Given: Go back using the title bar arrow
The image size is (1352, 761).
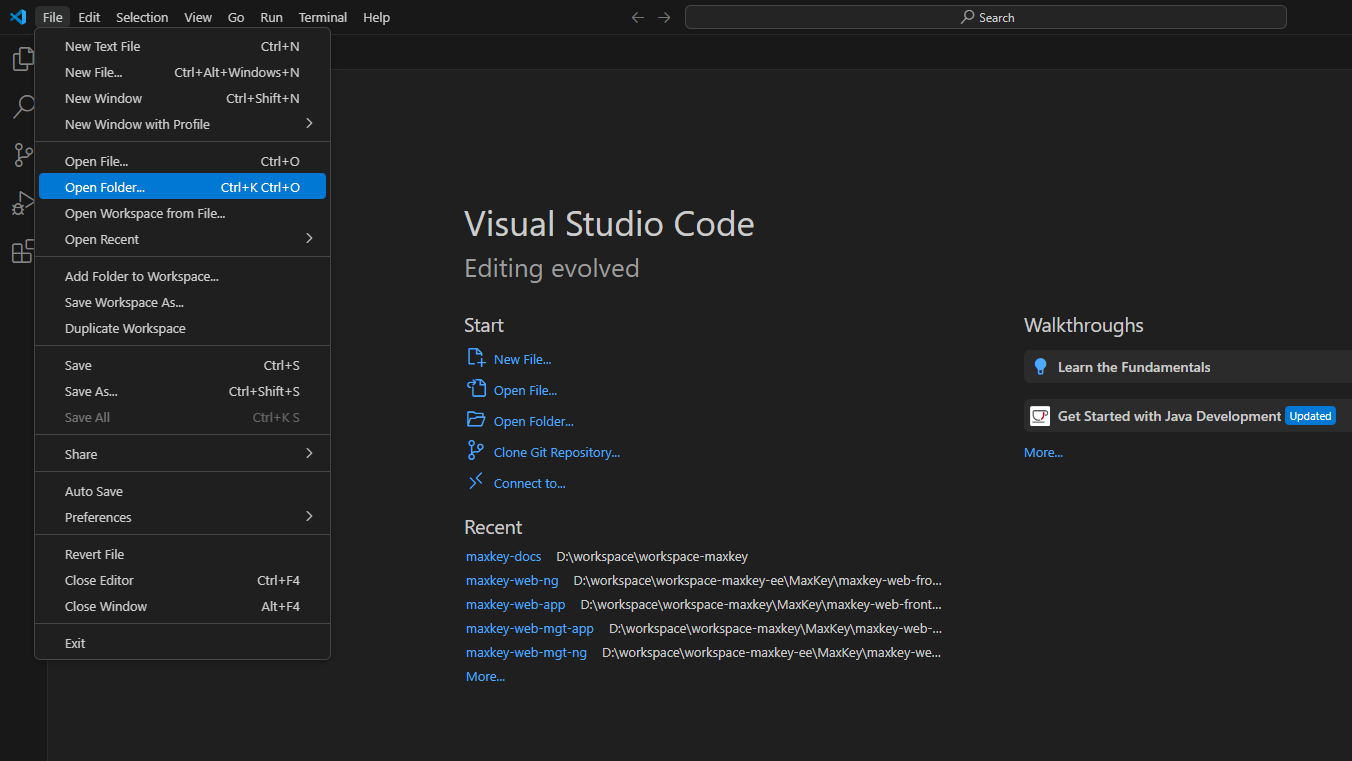Looking at the screenshot, I should 638,17.
